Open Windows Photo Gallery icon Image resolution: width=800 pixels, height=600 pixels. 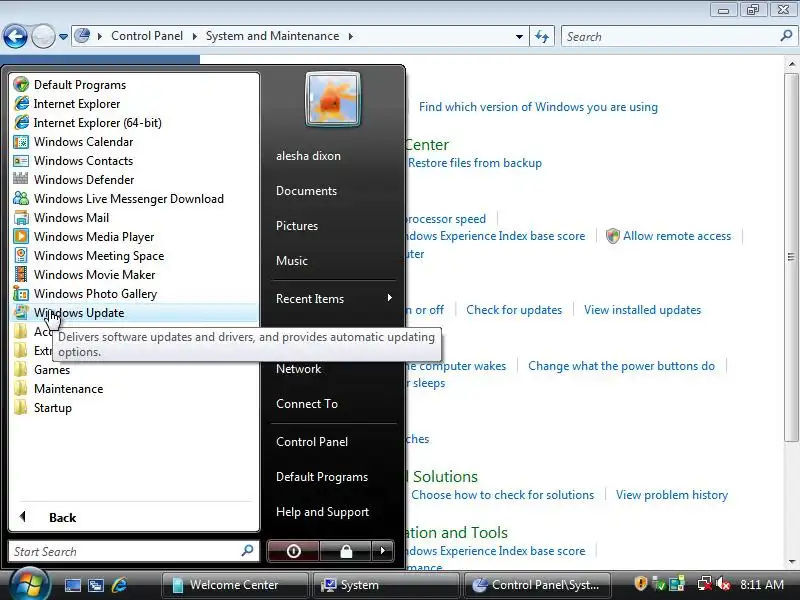[x=21, y=294]
